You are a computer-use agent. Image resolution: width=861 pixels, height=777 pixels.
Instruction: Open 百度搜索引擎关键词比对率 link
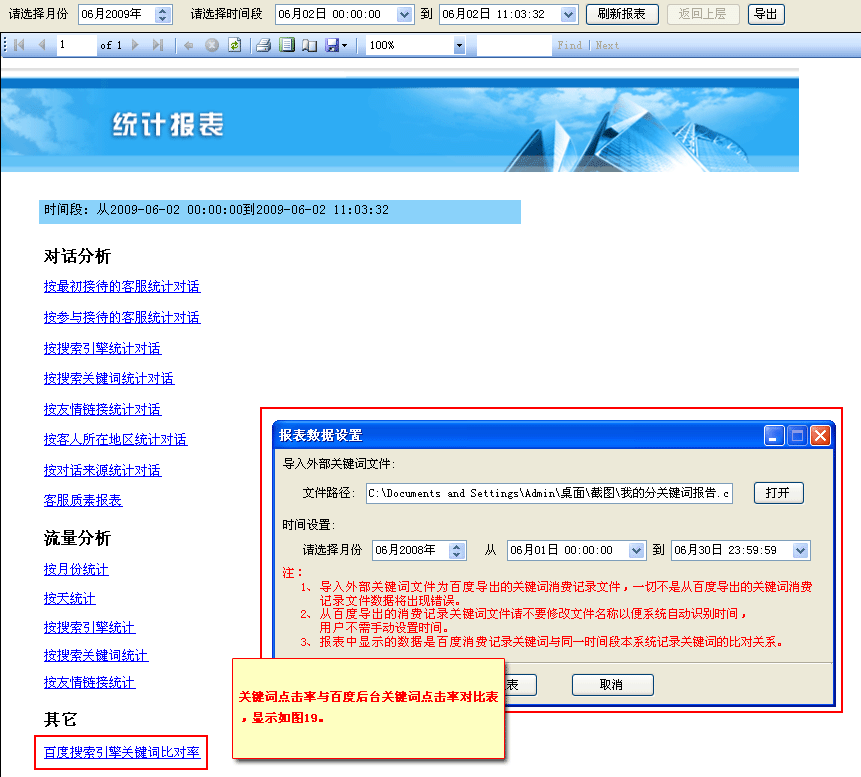coord(121,752)
